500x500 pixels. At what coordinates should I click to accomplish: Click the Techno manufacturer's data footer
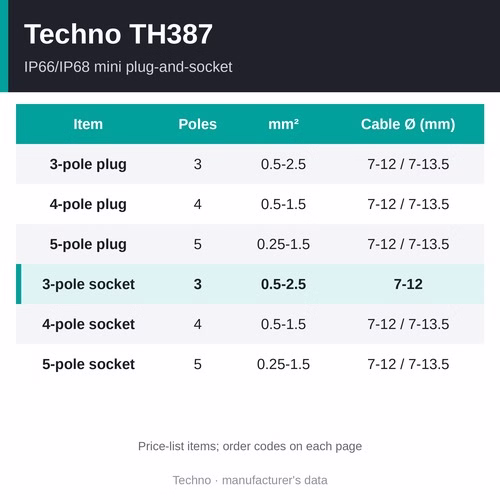point(250,480)
